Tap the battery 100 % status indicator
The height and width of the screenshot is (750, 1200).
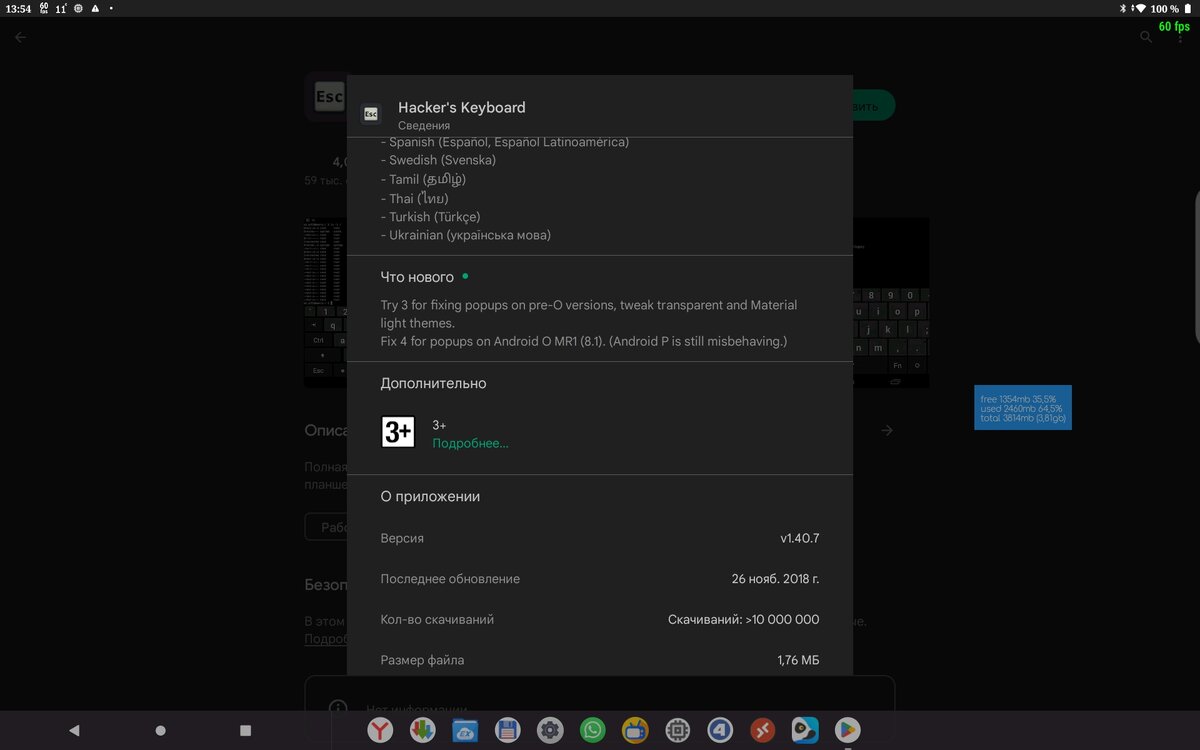pyautogui.click(x=1172, y=8)
